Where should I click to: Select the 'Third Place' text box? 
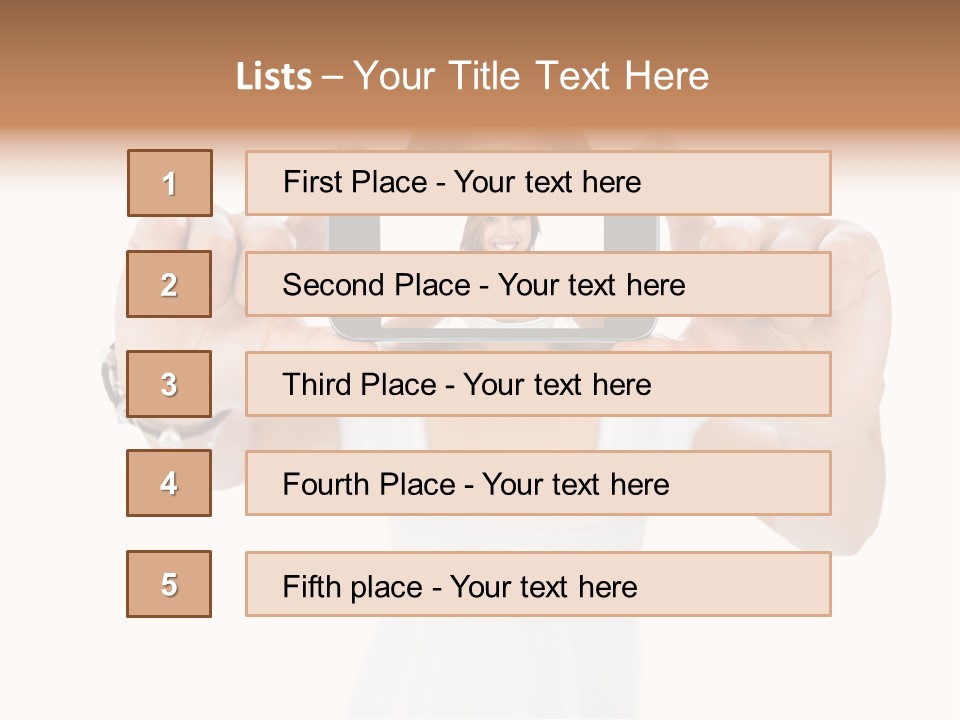pos(538,384)
